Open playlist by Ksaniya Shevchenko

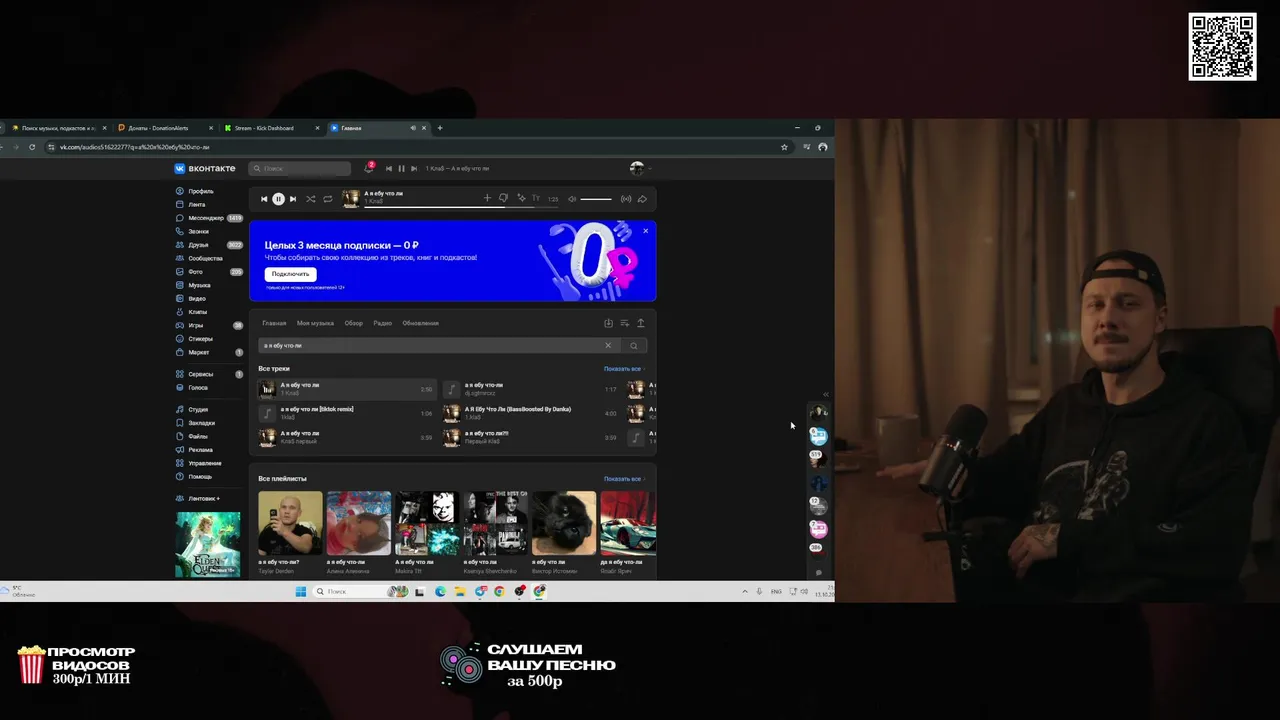point(495,523)
